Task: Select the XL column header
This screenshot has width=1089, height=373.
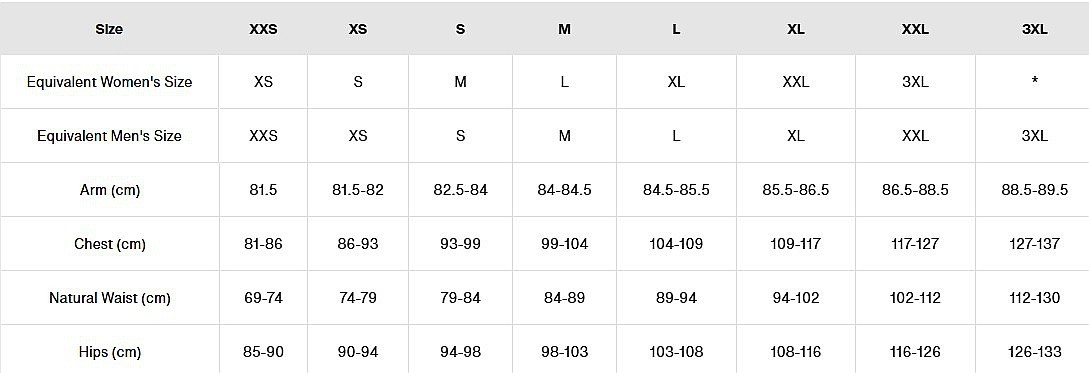Action: click(x=795, y=30)
